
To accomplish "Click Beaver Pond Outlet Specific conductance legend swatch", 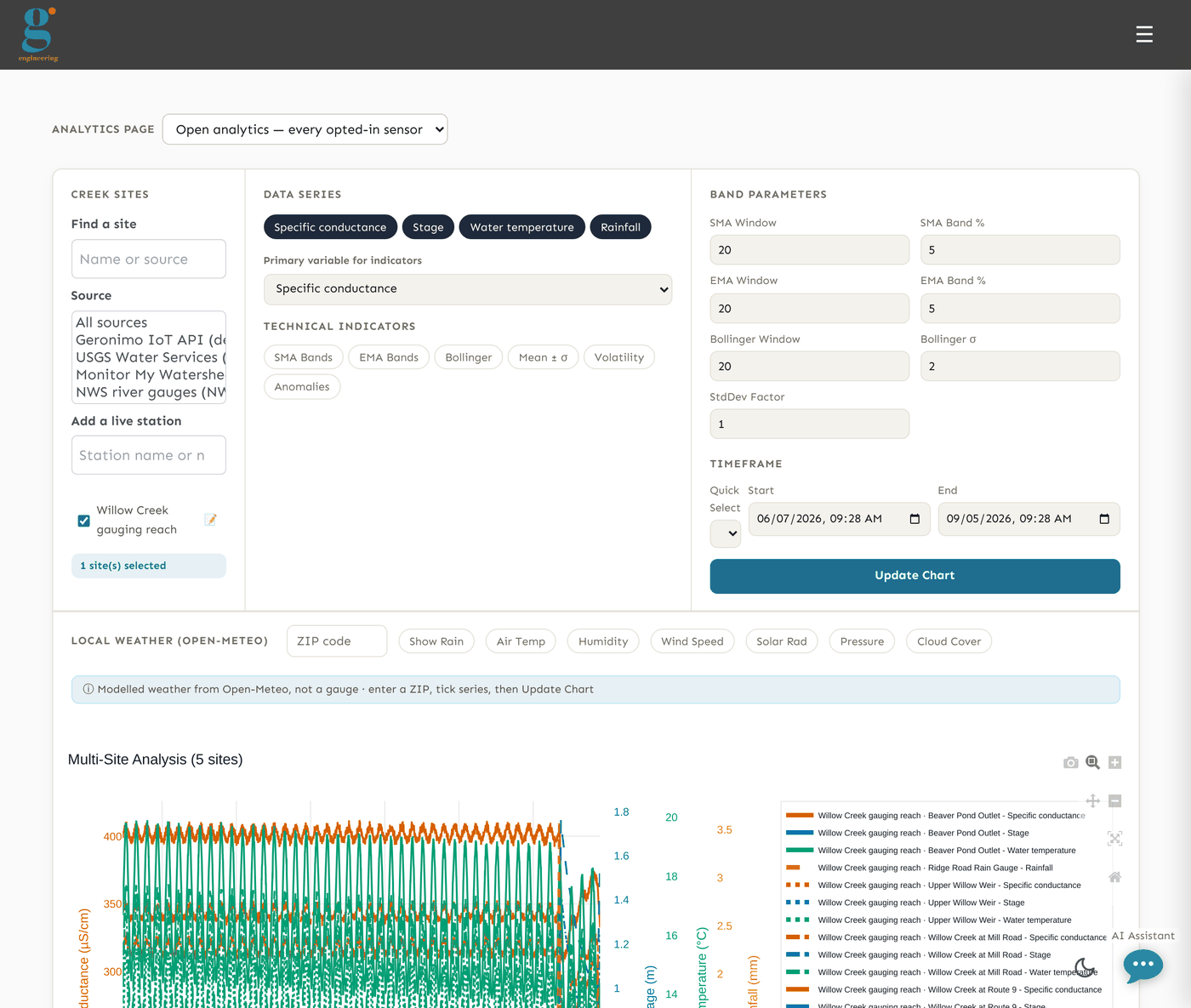I will pos(800,816).
